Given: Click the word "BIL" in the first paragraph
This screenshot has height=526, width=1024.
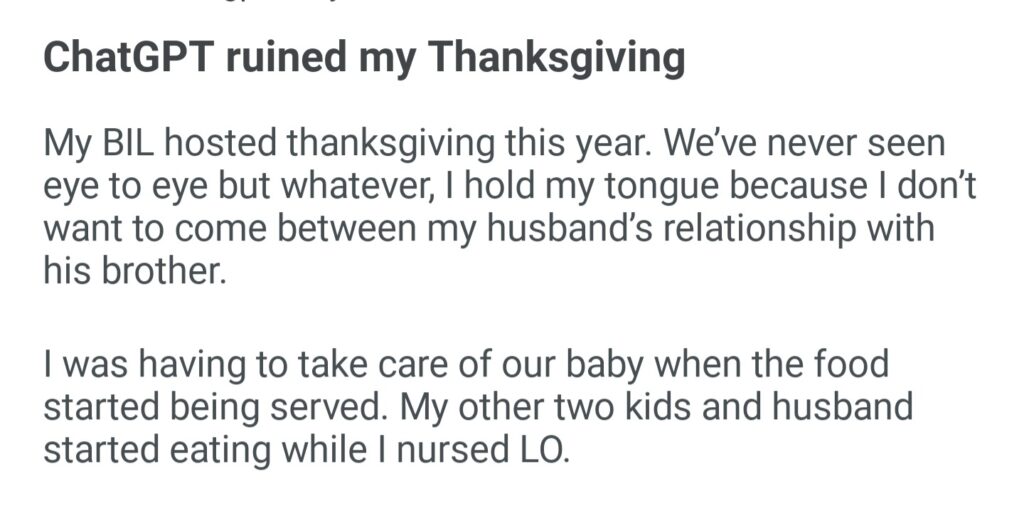Looking at the screenshot, I should tap(133, 145).
